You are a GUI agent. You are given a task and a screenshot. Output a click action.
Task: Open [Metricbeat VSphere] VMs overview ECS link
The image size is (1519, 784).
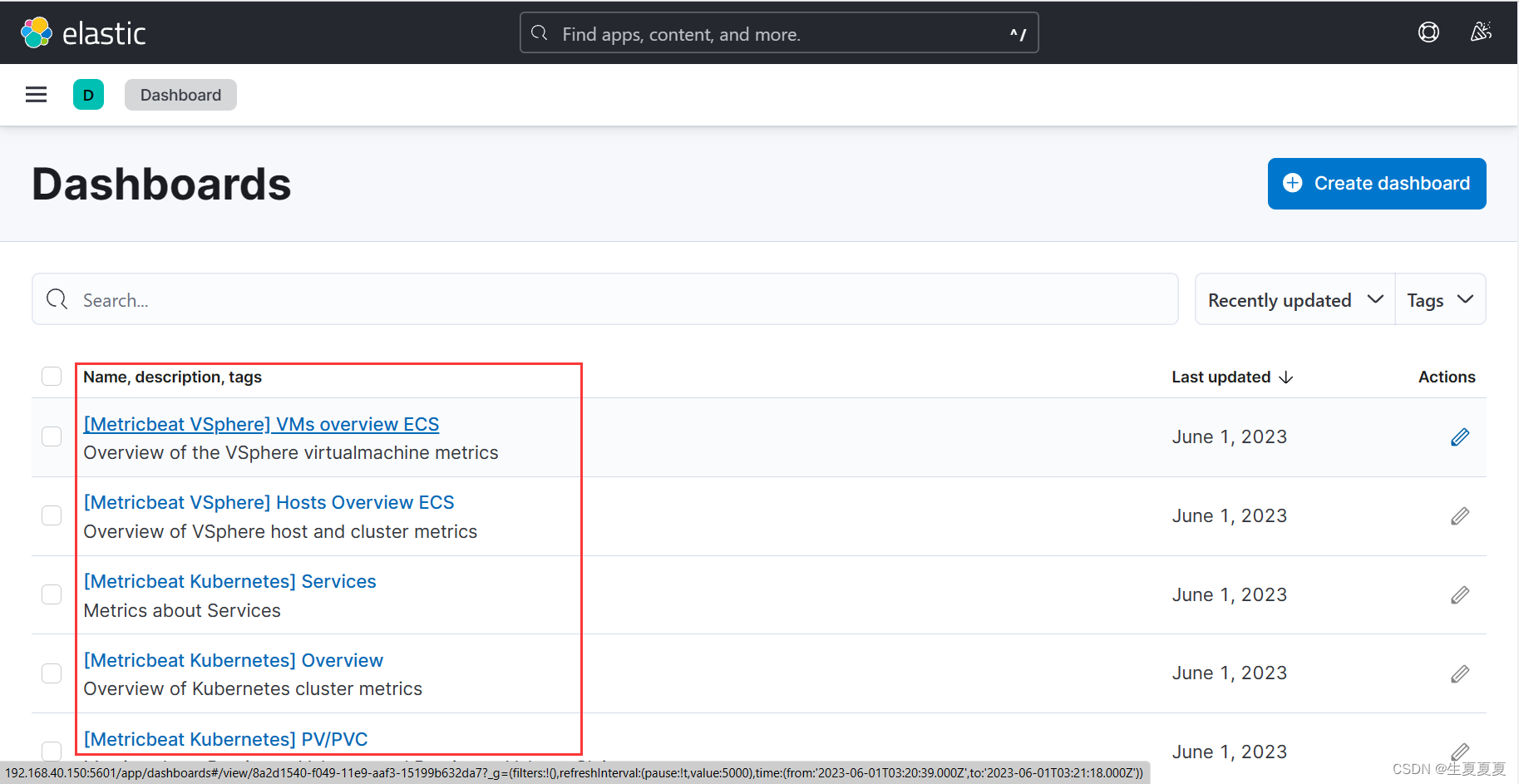click(261, 424)
